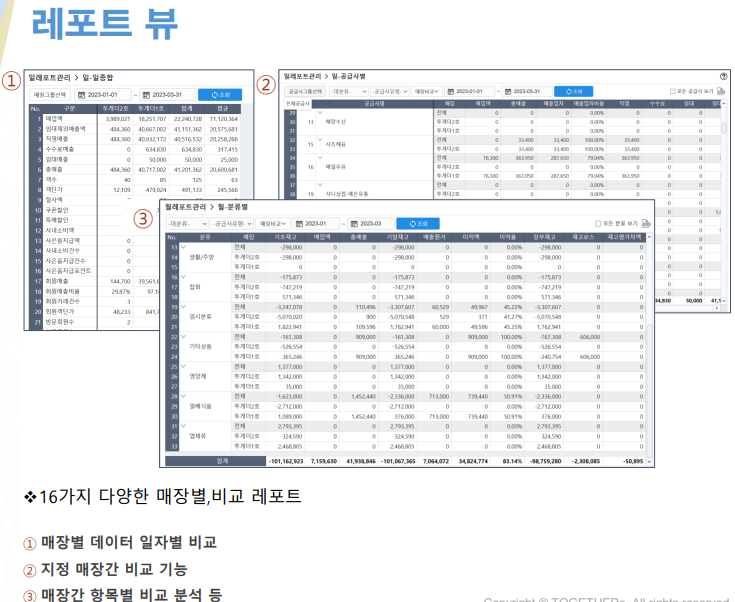
Task: Click 이익율 column header in 월-분류별
Action: tap(507, 237)
